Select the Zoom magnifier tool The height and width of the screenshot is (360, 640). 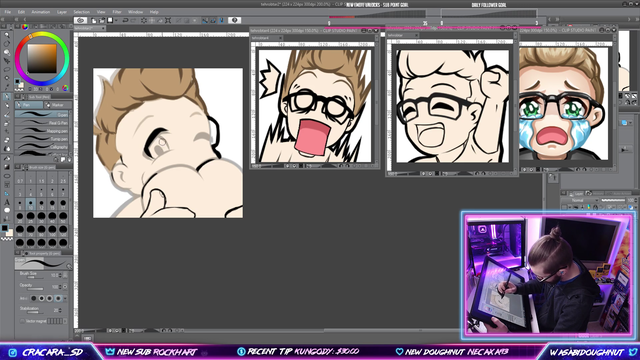coord(7,36)
